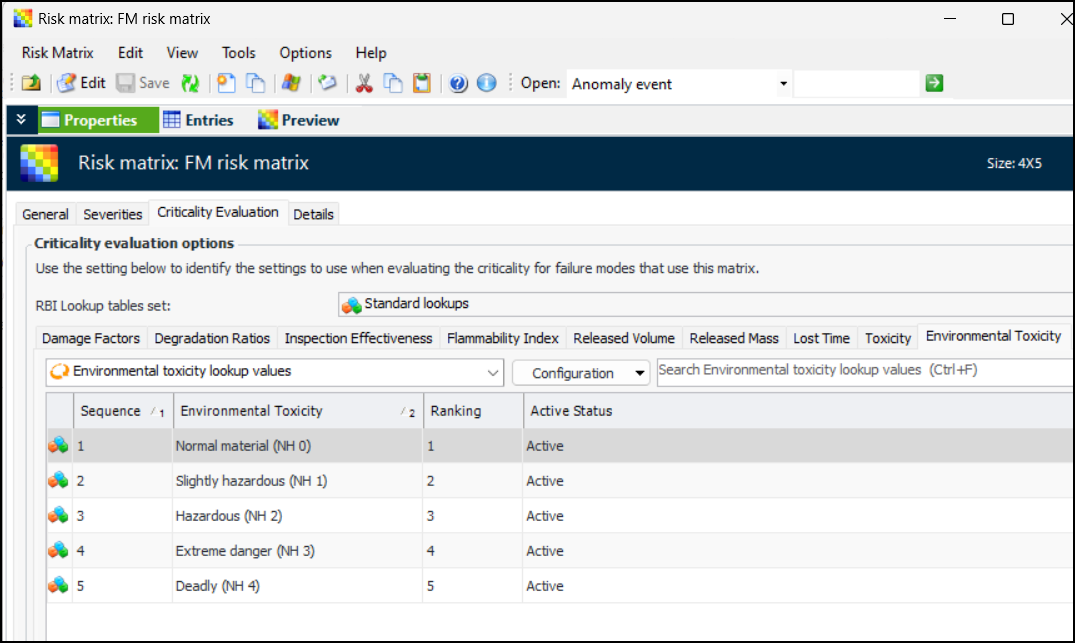Open the Tools menu

[238, 53]
